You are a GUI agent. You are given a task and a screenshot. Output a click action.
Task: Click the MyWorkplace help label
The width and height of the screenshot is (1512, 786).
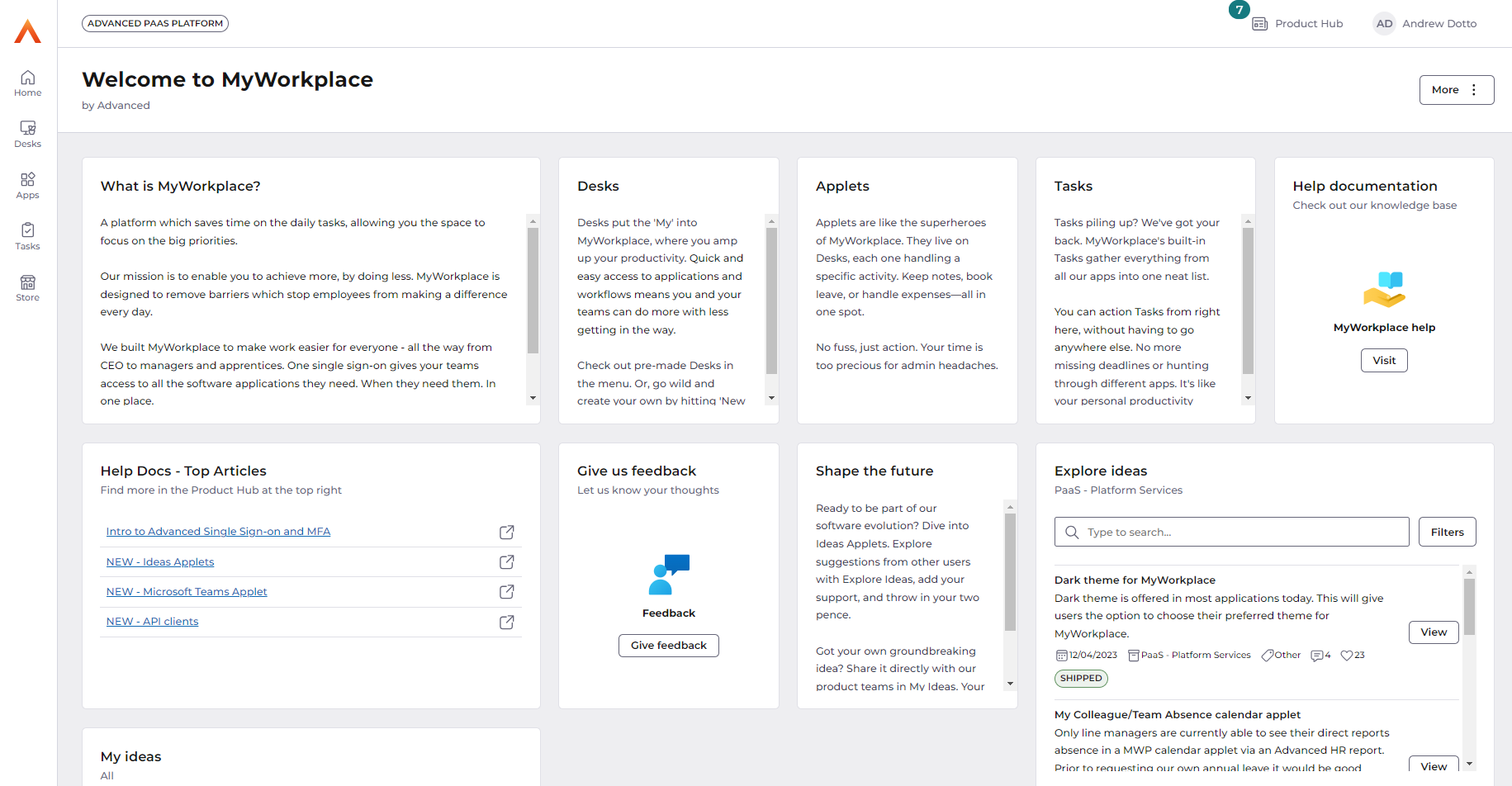(1384, 328)
